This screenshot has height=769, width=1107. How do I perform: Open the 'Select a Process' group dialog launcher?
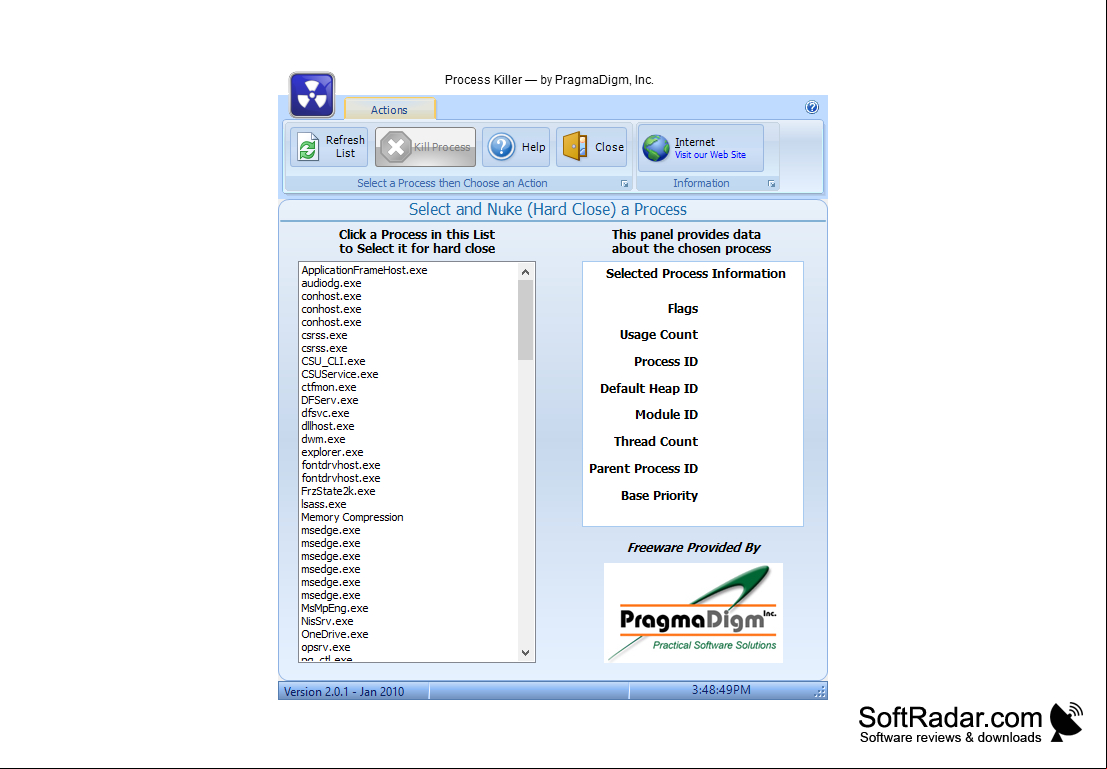click(x=624, y=184)
